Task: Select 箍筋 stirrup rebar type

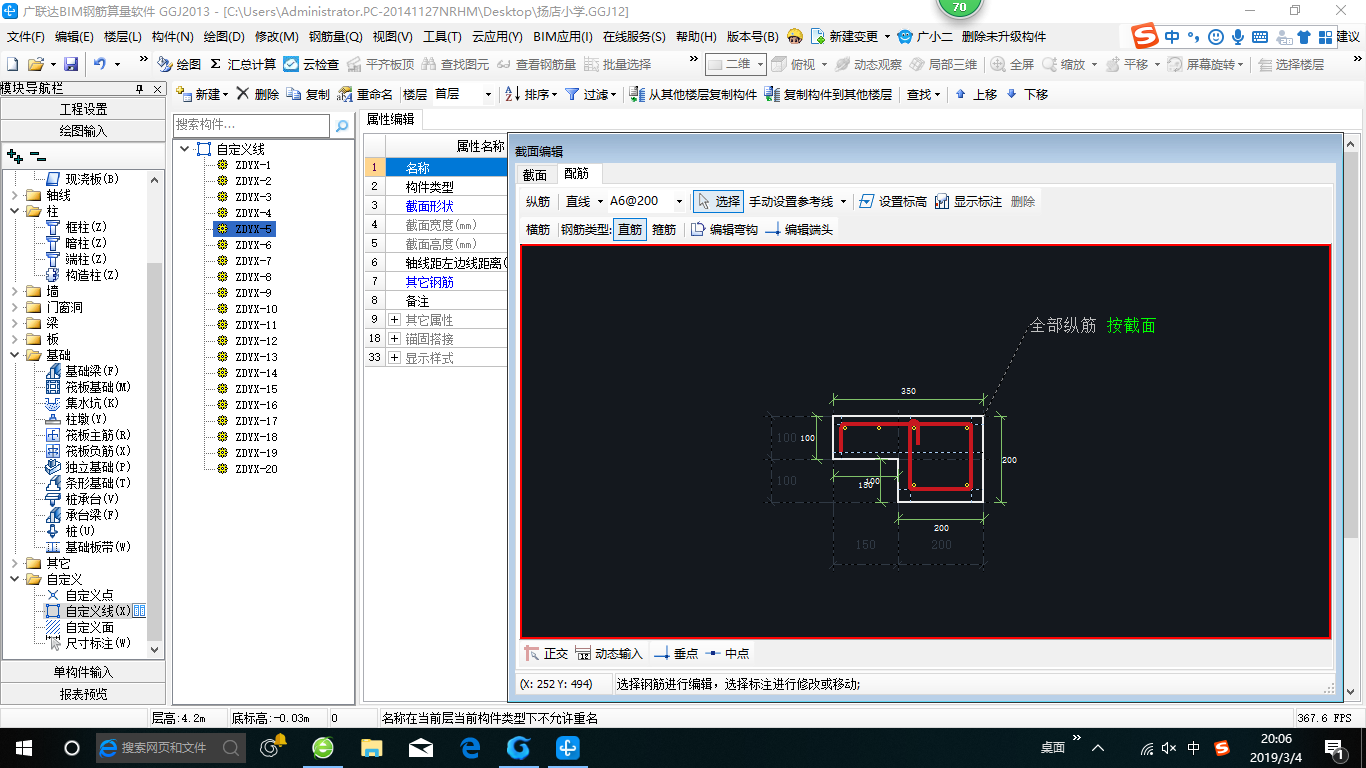Action: point(664,229)
